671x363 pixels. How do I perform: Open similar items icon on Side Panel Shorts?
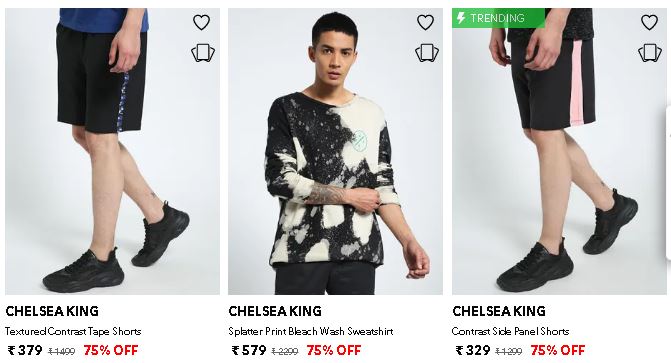pyautogui.click(x=650, y=53)
